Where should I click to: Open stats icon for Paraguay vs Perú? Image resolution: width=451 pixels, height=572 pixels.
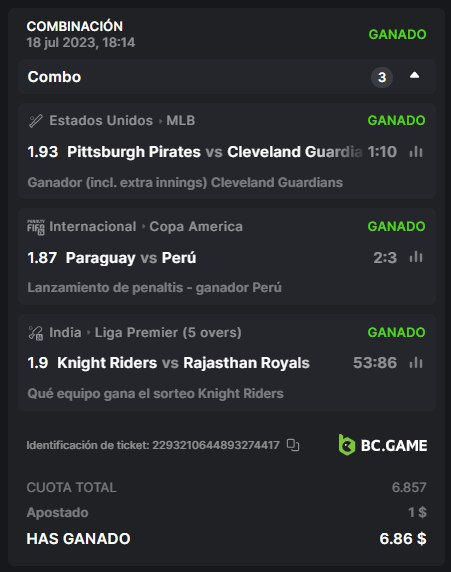416,257
